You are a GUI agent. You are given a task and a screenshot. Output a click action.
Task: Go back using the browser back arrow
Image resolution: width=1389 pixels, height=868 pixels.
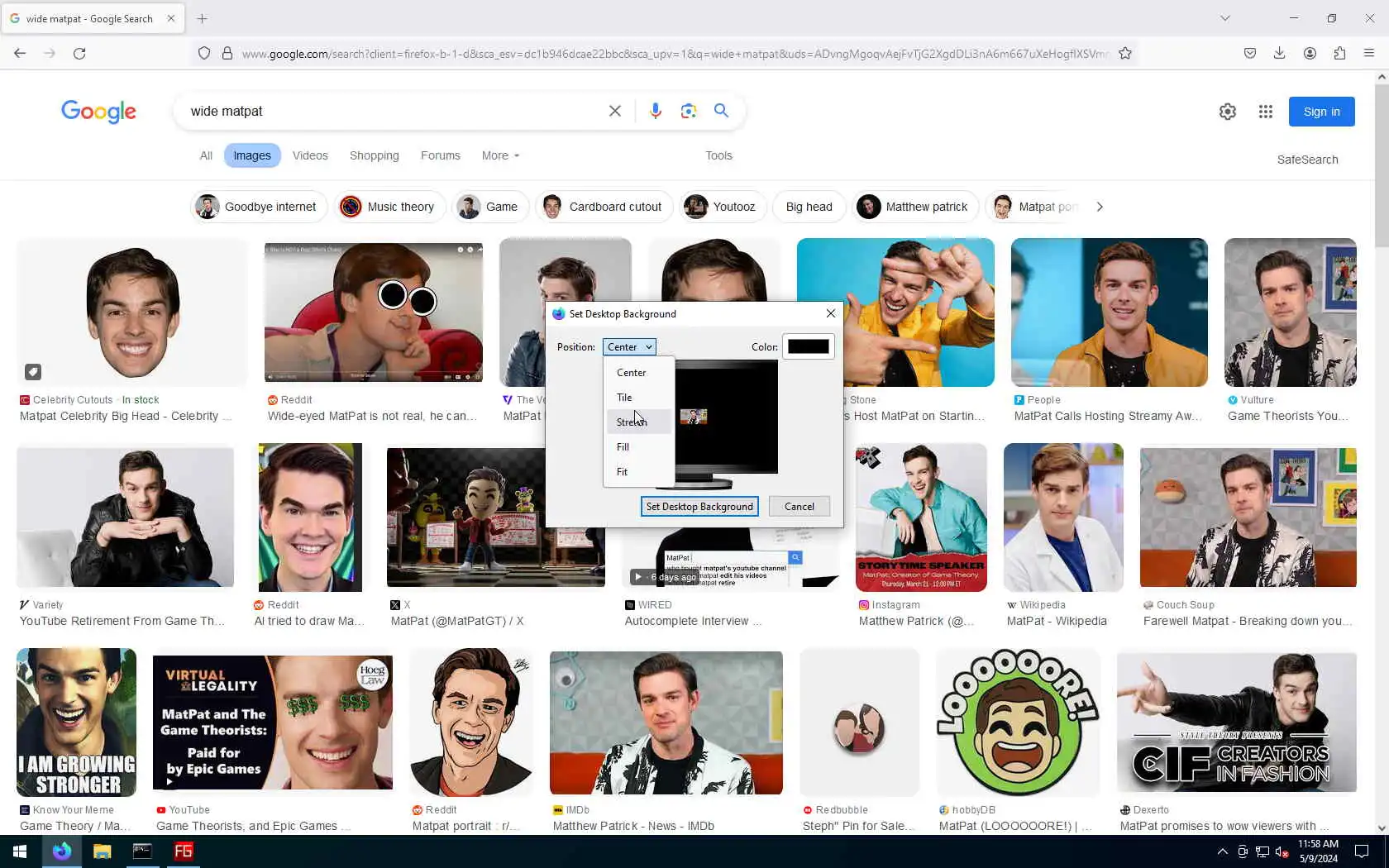[x=20, y=54]
